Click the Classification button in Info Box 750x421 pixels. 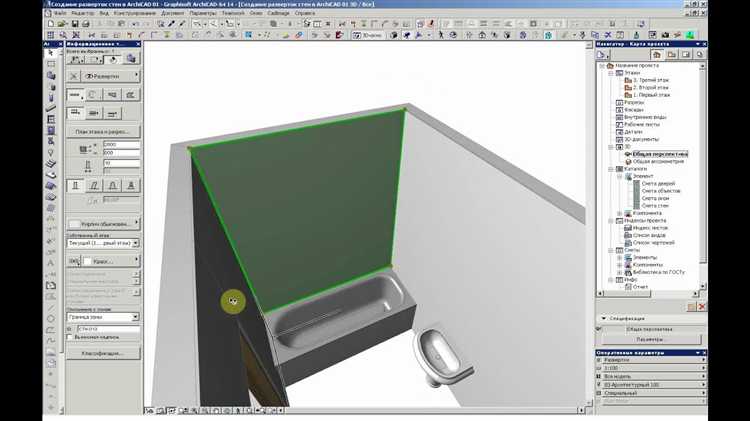(x=103, y=354)
